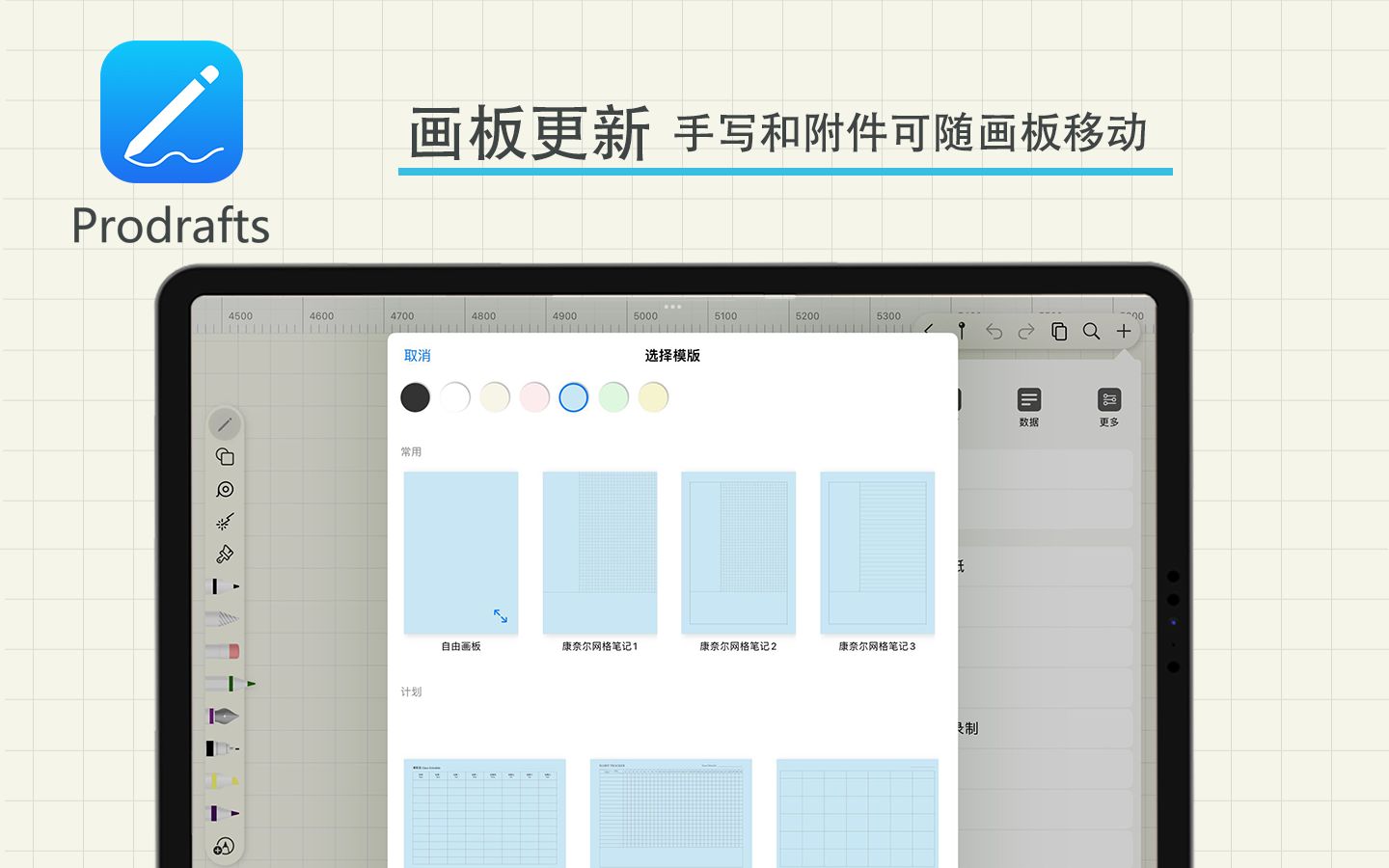Choose the light green paper color
This screenshot has width=1389, height=868.
613,397
